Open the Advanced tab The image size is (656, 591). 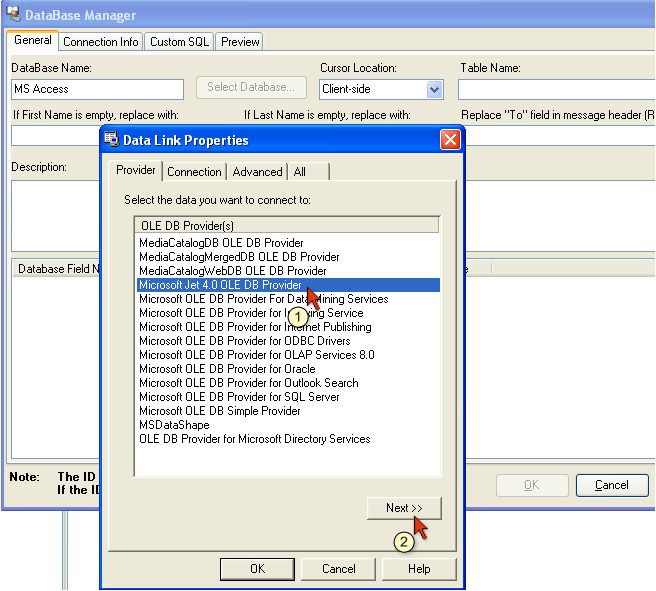[257, 172]
